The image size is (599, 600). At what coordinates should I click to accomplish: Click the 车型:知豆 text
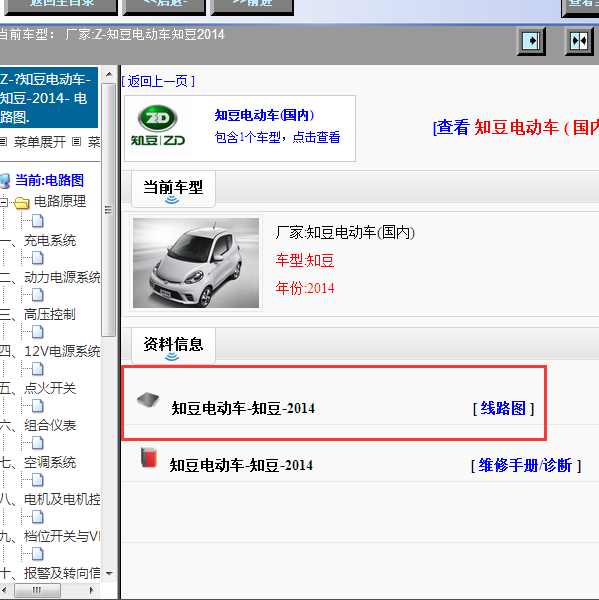point(305,260)
